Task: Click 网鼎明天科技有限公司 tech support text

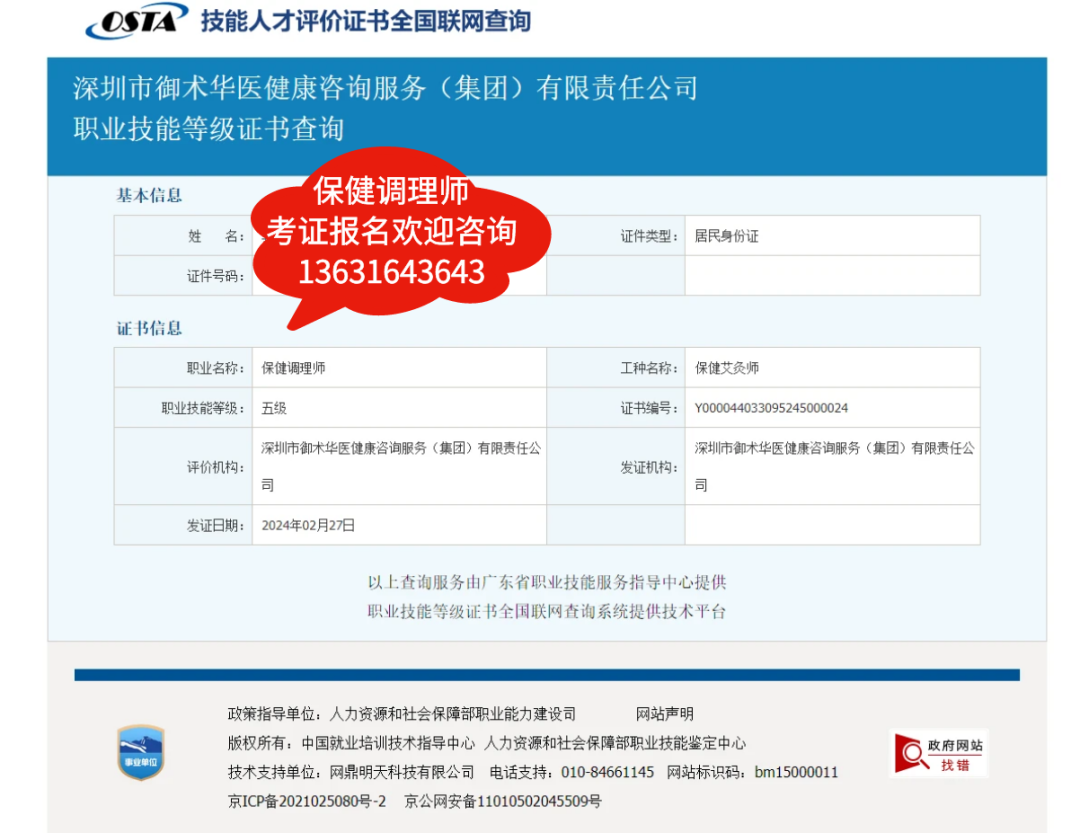Action: tap(402, 772)
